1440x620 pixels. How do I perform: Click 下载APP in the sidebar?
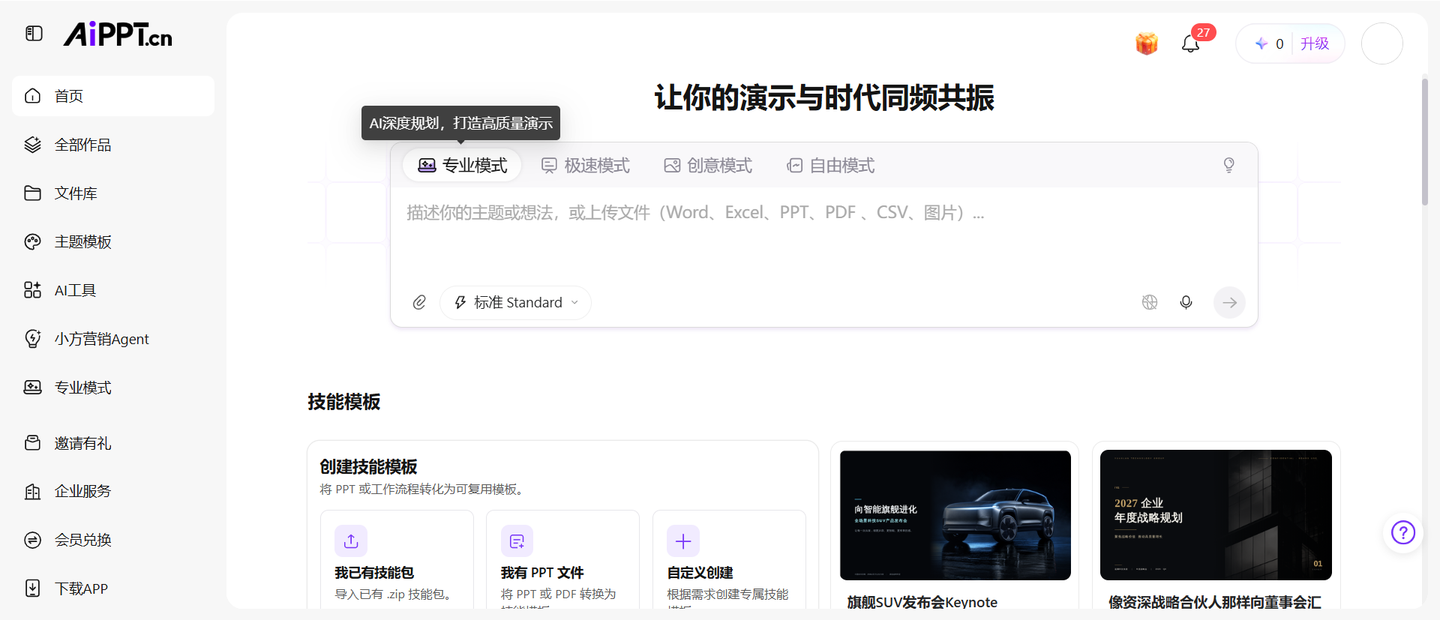[x=113, y=588]
